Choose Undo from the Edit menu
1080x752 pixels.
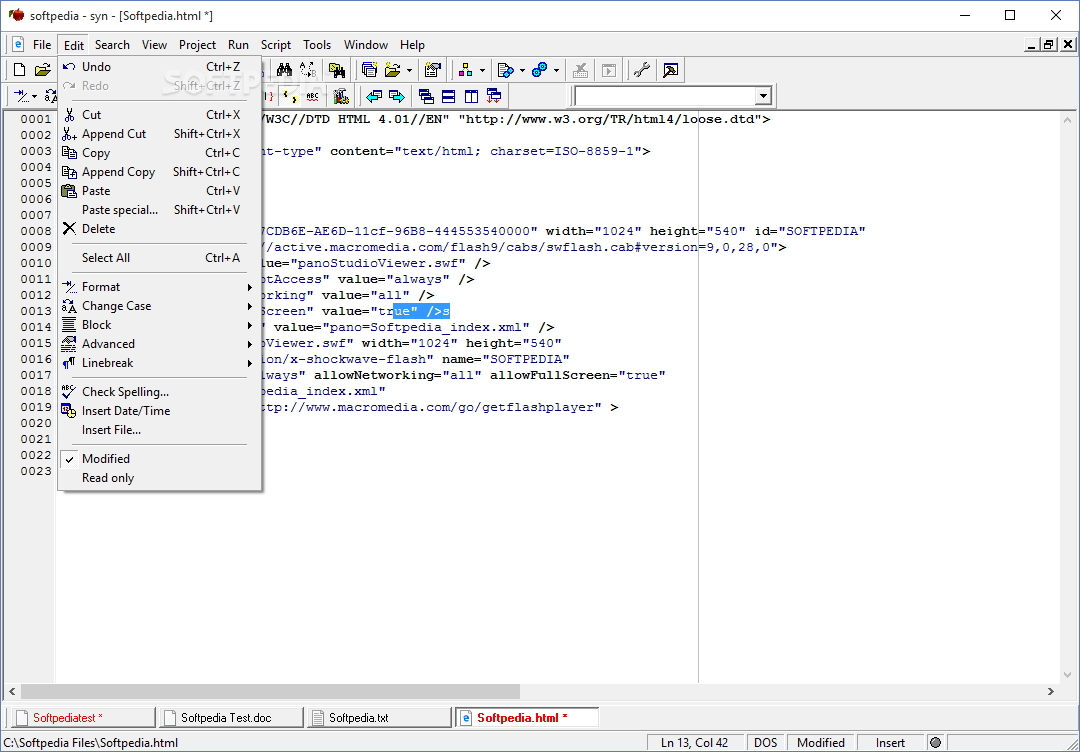point(160,67)
